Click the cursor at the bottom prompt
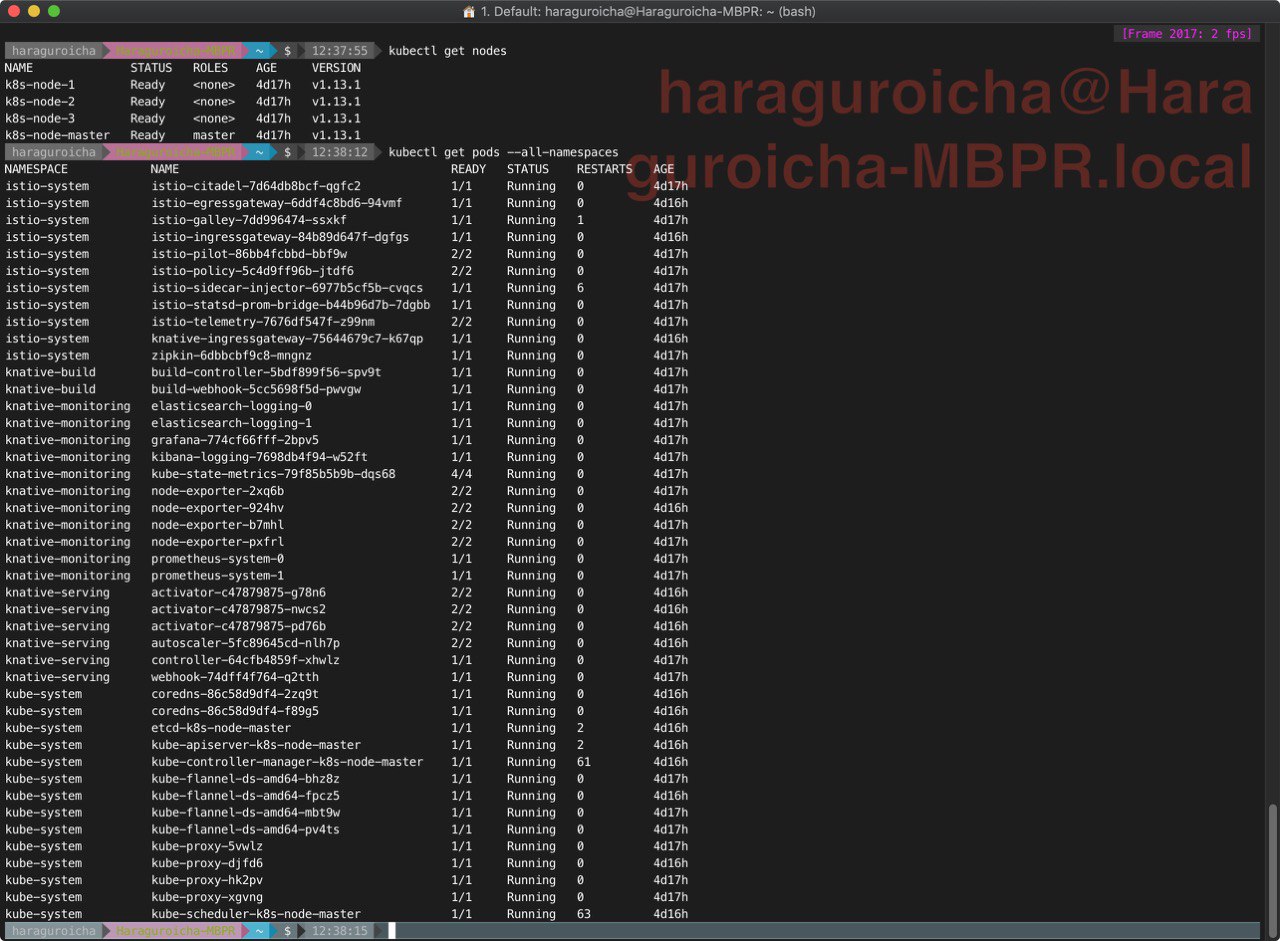This screenshot has height=941, width=1280. pos(392,931)
